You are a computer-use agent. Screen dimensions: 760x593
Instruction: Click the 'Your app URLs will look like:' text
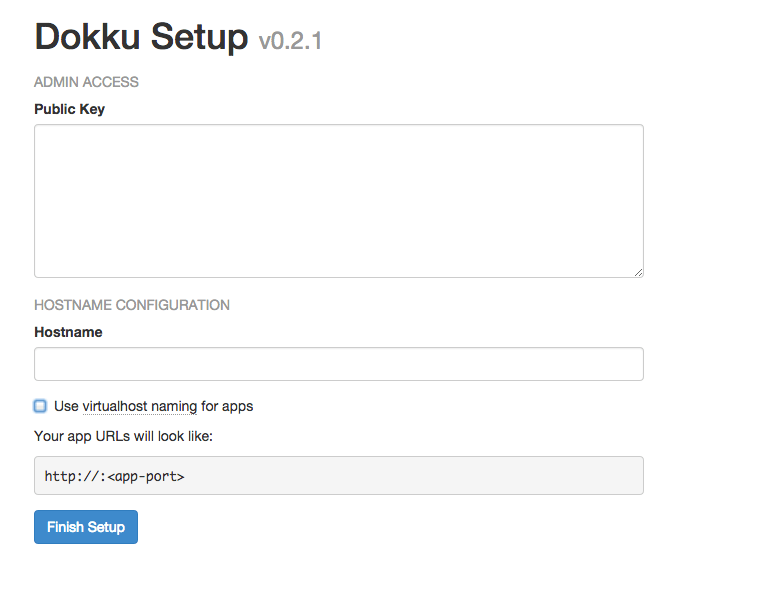tap(123, 436)
